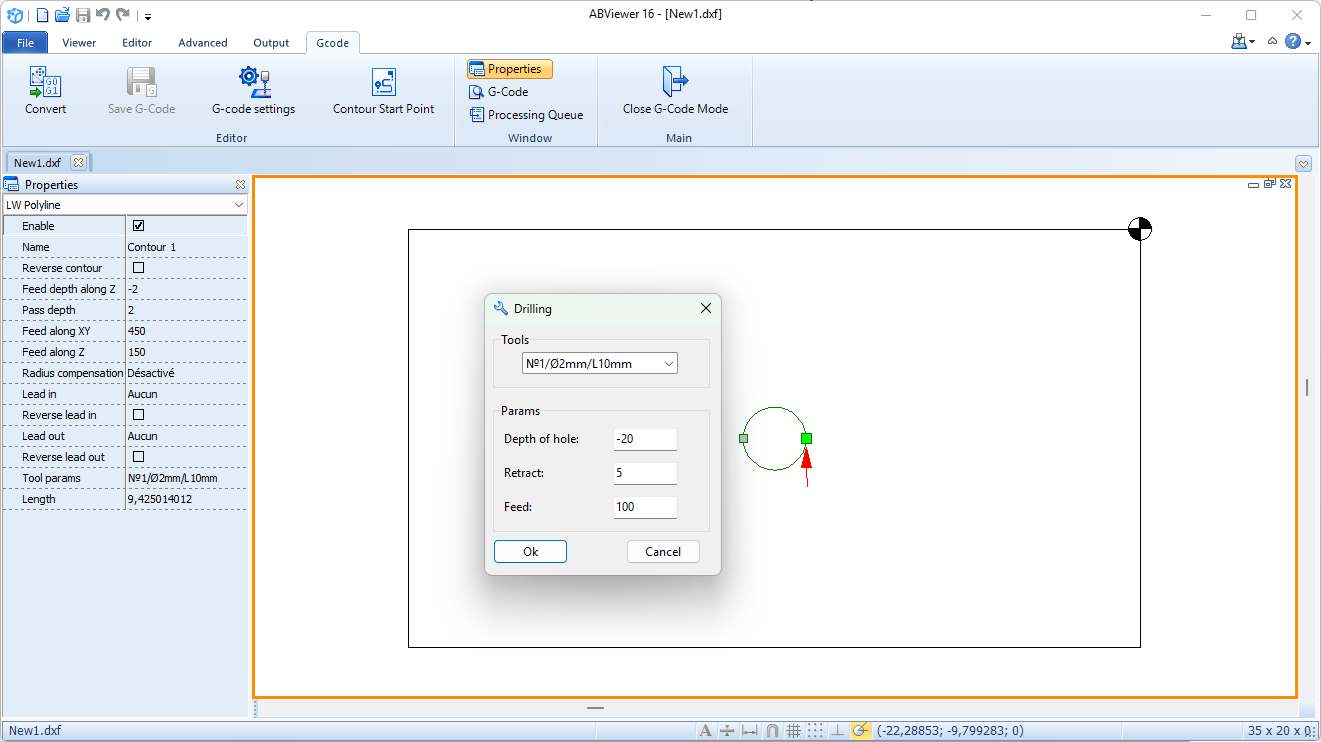Screen dimensions: 1321x742
Task: Click the Retract value field
Action: tap(644, 472)
